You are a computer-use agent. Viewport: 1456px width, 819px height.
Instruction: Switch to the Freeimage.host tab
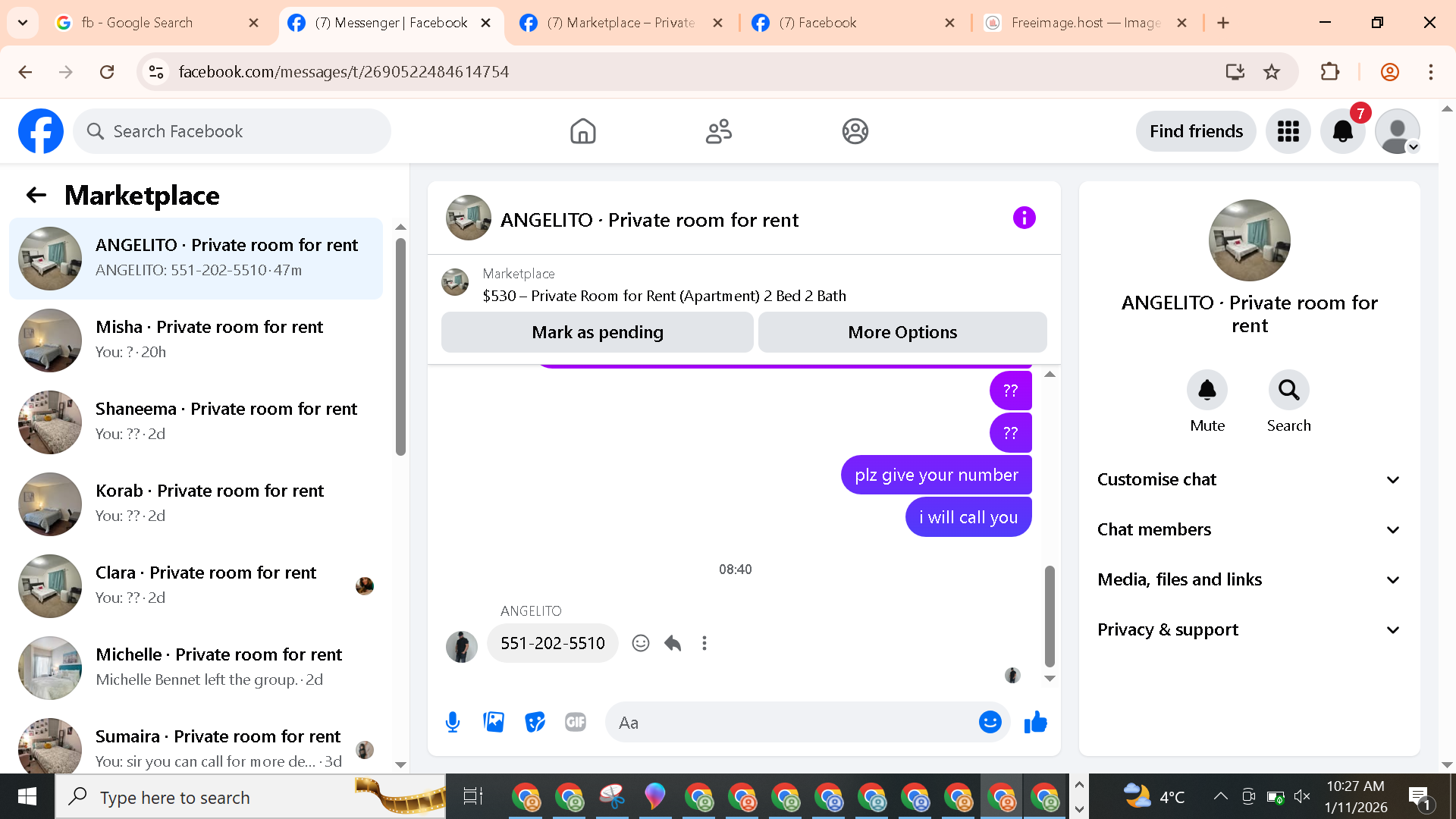1085,23
